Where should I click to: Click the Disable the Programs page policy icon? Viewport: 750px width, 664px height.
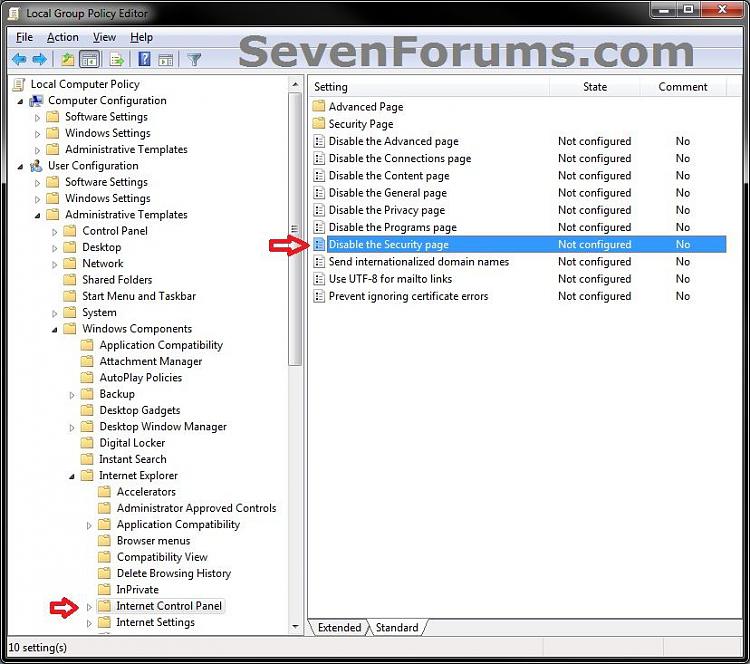click(x=319, y=227)
